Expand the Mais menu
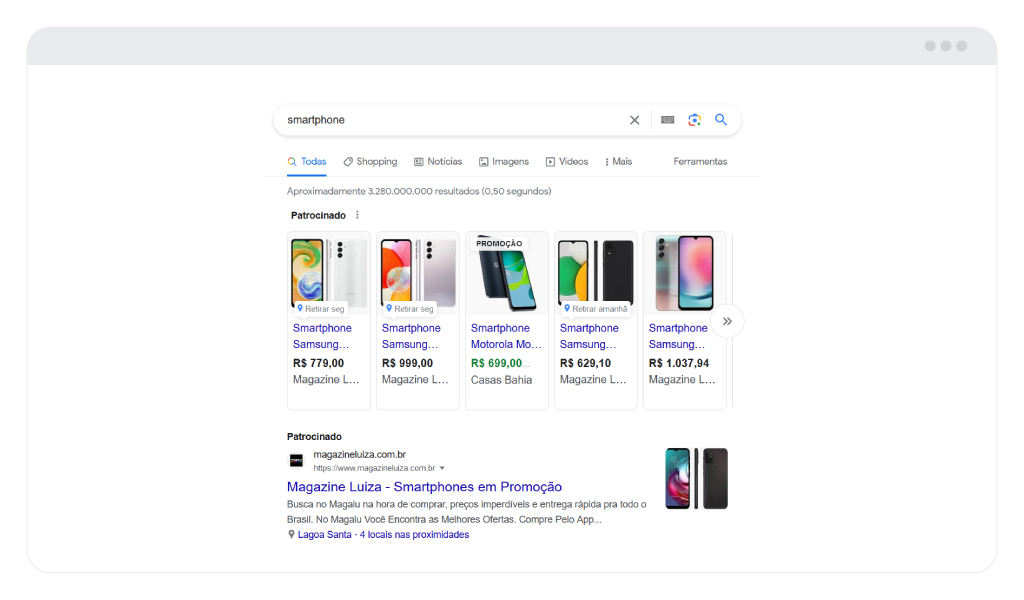The height and width of the screenshot is (600, 1024). [x=618, y=161]
